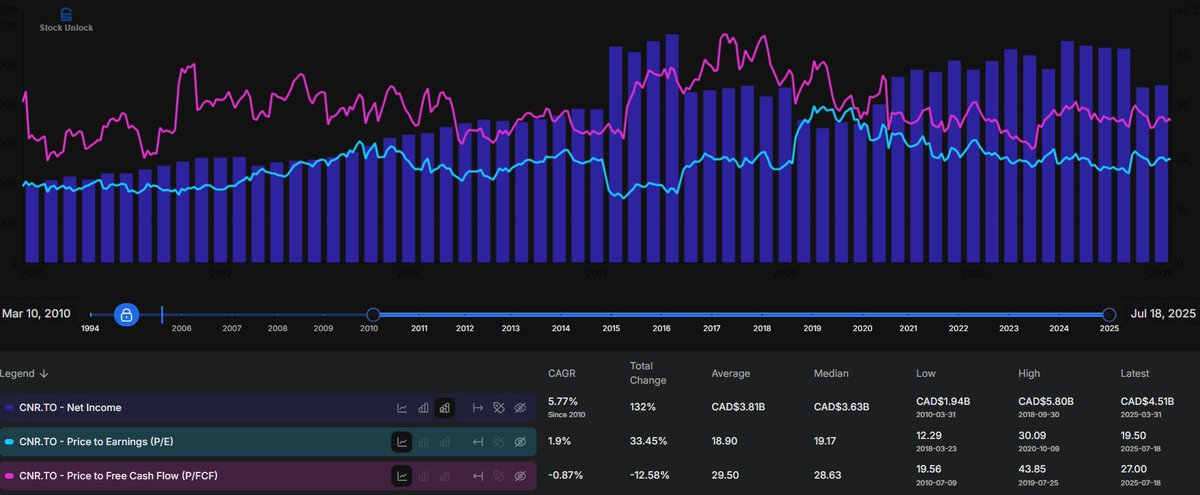The image size is (1200, 495).
Task: Hide the Price to Earnings series
Action: [x=520, y=442]
